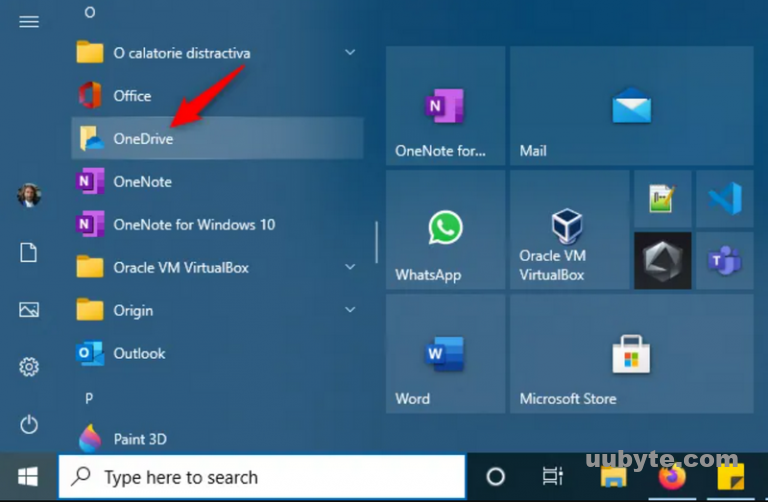The width and height of the screenshot is (768, 502).
Task: Click the user account avatar
Action: pyautogui.click(x=29, y=195)
